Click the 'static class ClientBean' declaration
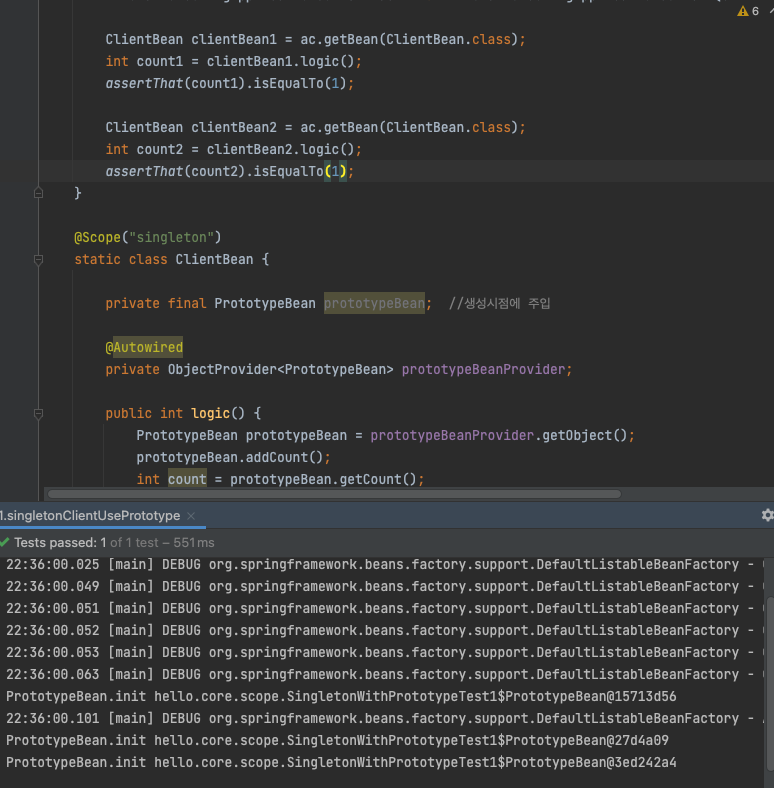Screen dimensions: 774x788 click(171, 259)
